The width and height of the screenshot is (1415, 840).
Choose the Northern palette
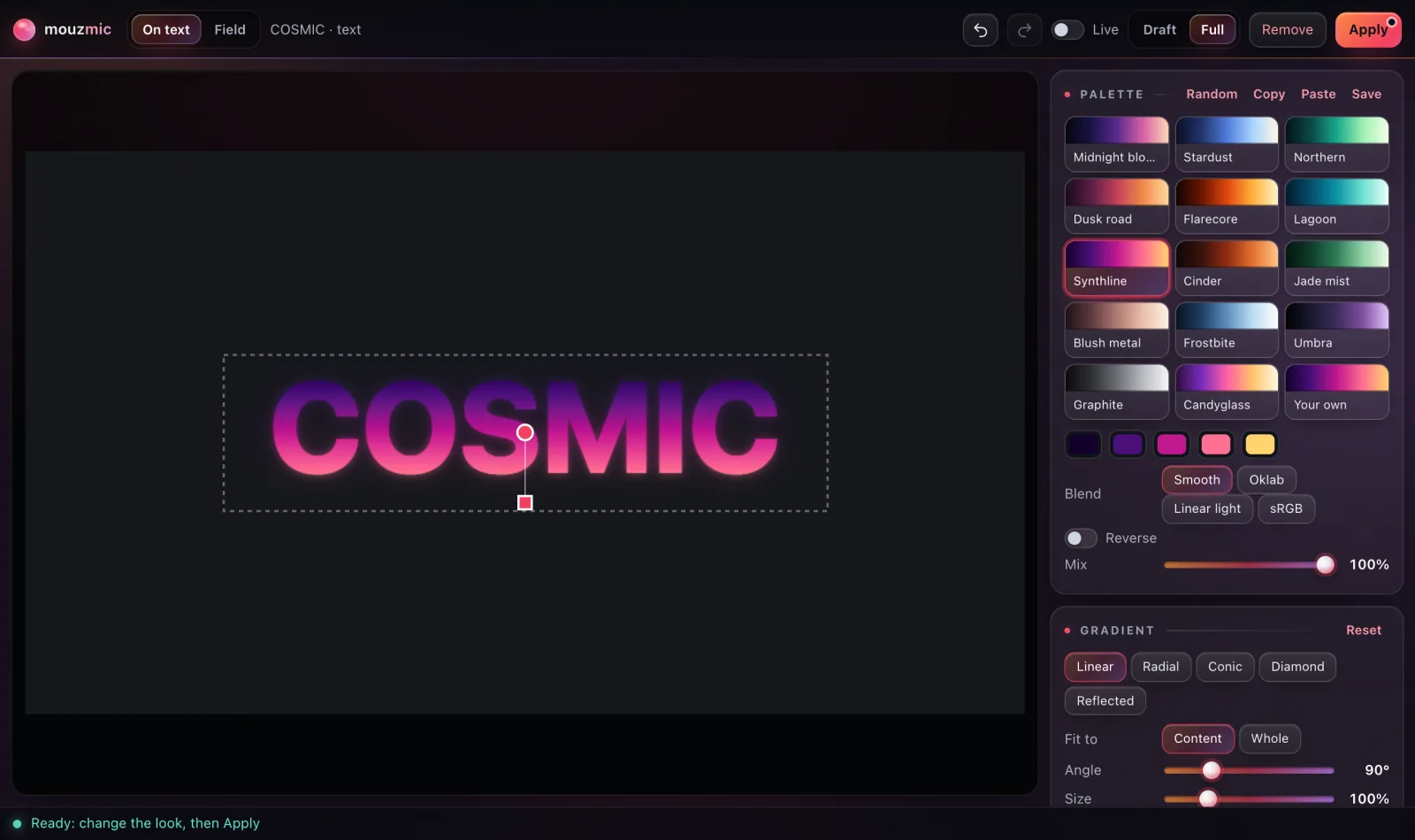click(x=1337, y=144)
